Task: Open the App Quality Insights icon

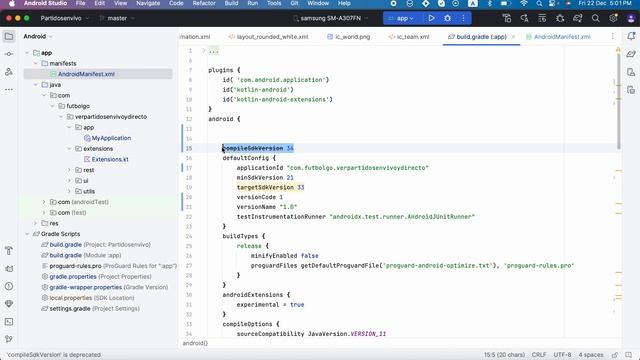Action: click(9, 304)
